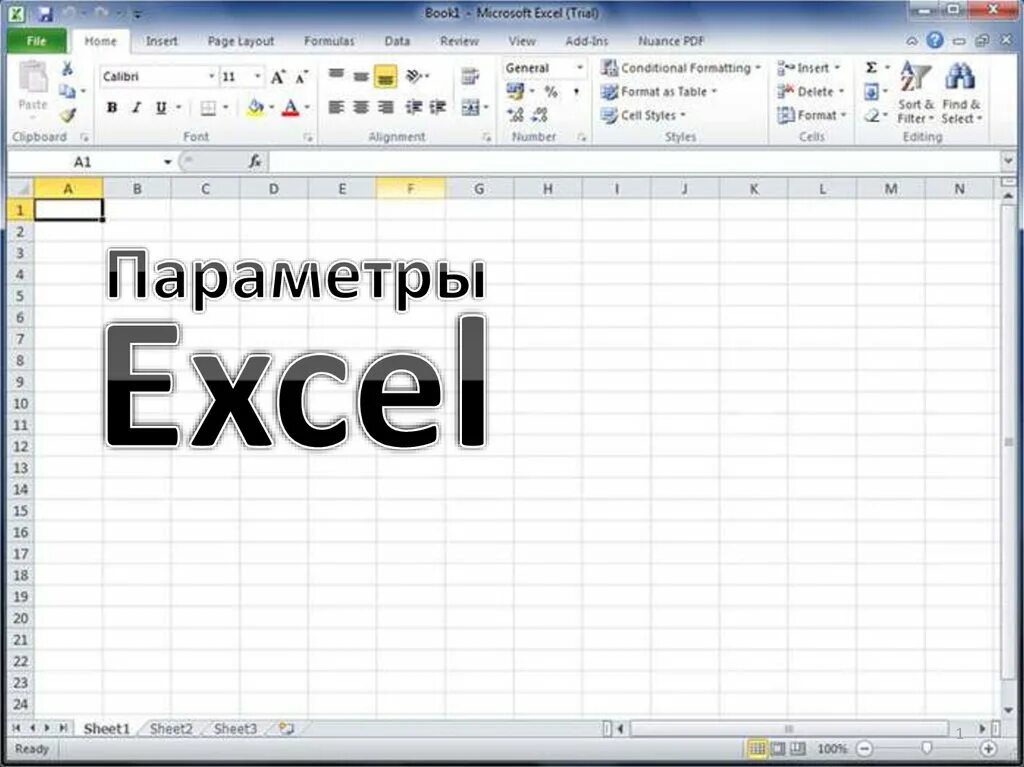Screen dimensions: 1024x767
Task: Toggle Italic formatting
Action: [x=136, y=107]
